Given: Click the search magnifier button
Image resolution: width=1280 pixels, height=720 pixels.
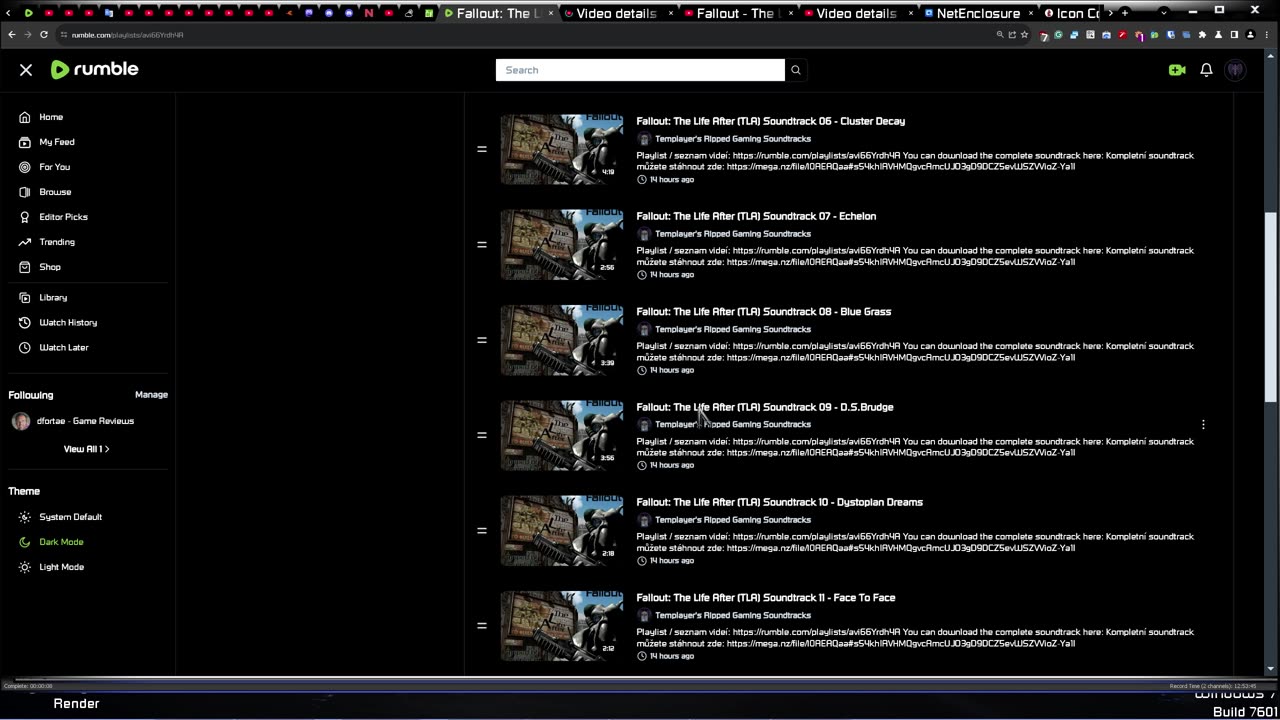Looking at the screenshot, I should [x=796, y=70].
